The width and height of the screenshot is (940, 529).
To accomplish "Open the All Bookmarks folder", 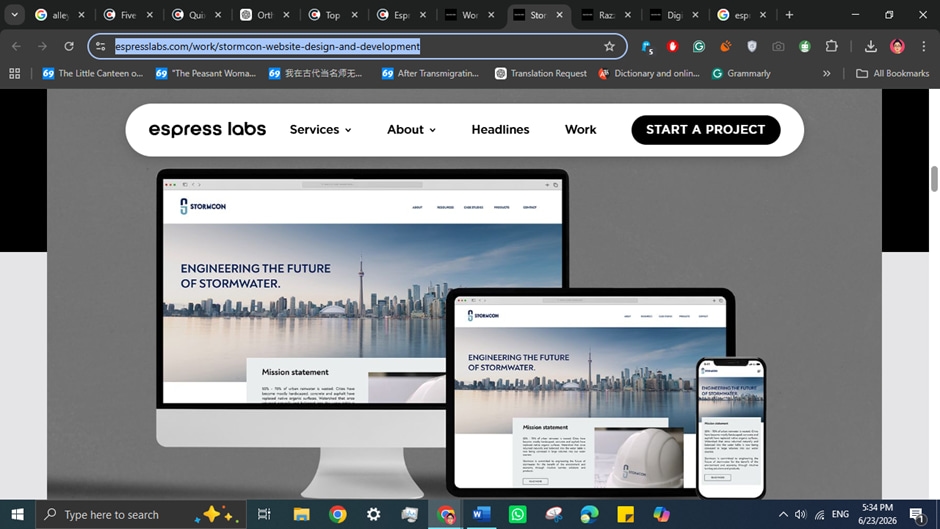I will 893,73.
